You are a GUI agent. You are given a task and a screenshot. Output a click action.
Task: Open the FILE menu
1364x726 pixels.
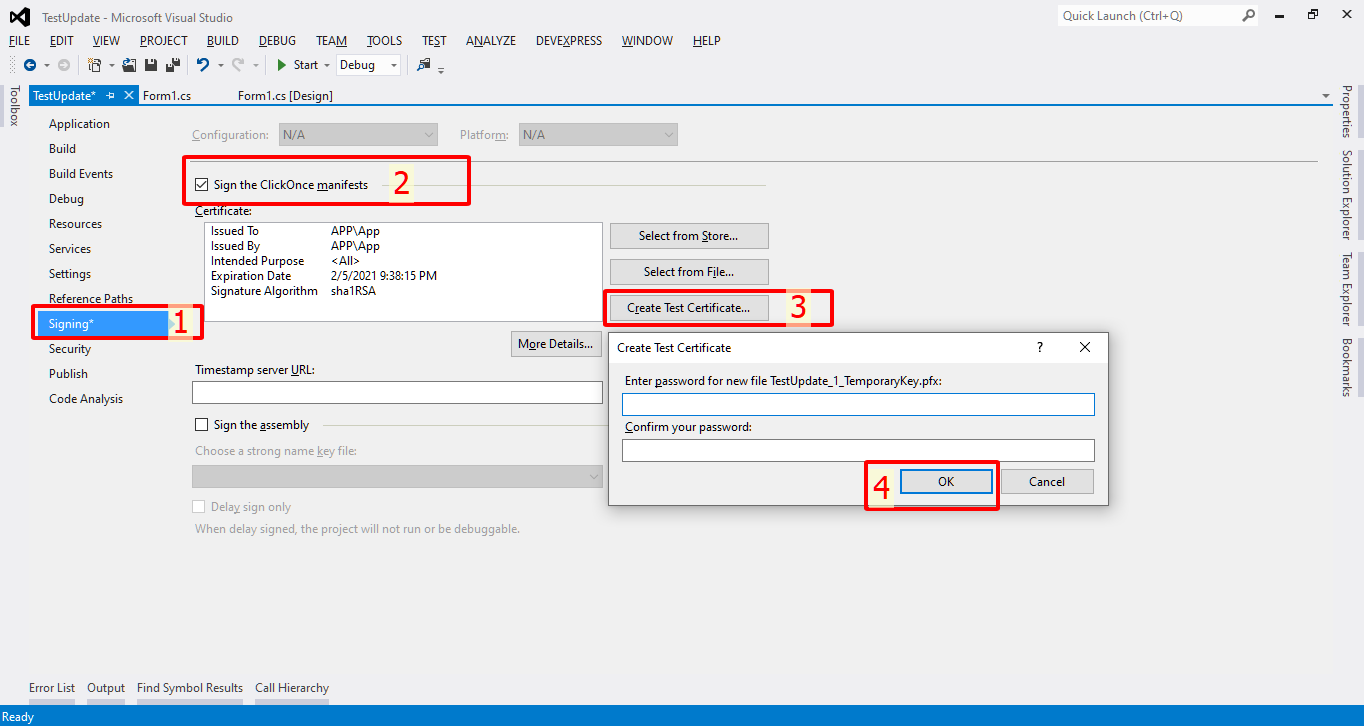point(20,41)
